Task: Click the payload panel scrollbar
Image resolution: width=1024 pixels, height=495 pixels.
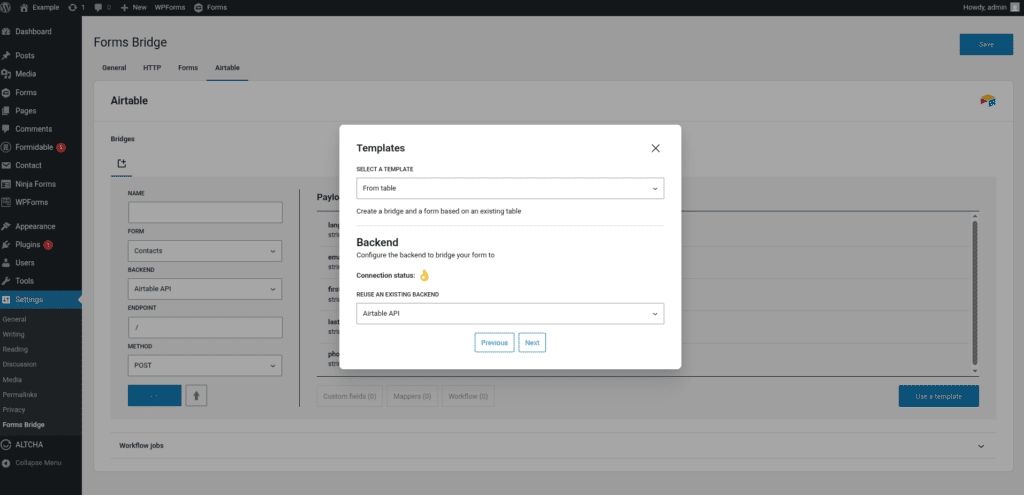Action: [974, 290]
